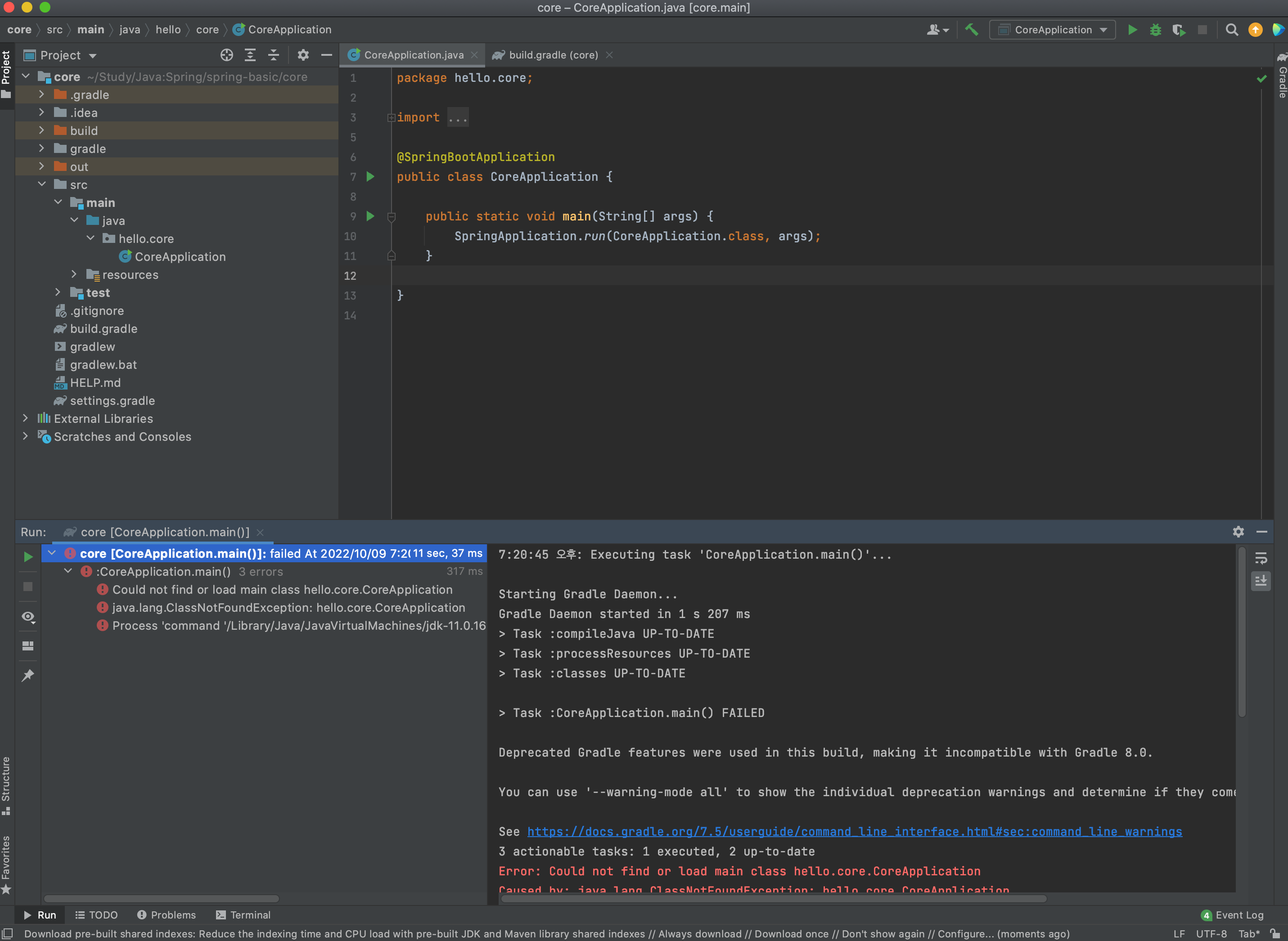1288x941 pixels.
Task: Toggle the Favorites tool window side tab
Action: click(x=6, y=865)
